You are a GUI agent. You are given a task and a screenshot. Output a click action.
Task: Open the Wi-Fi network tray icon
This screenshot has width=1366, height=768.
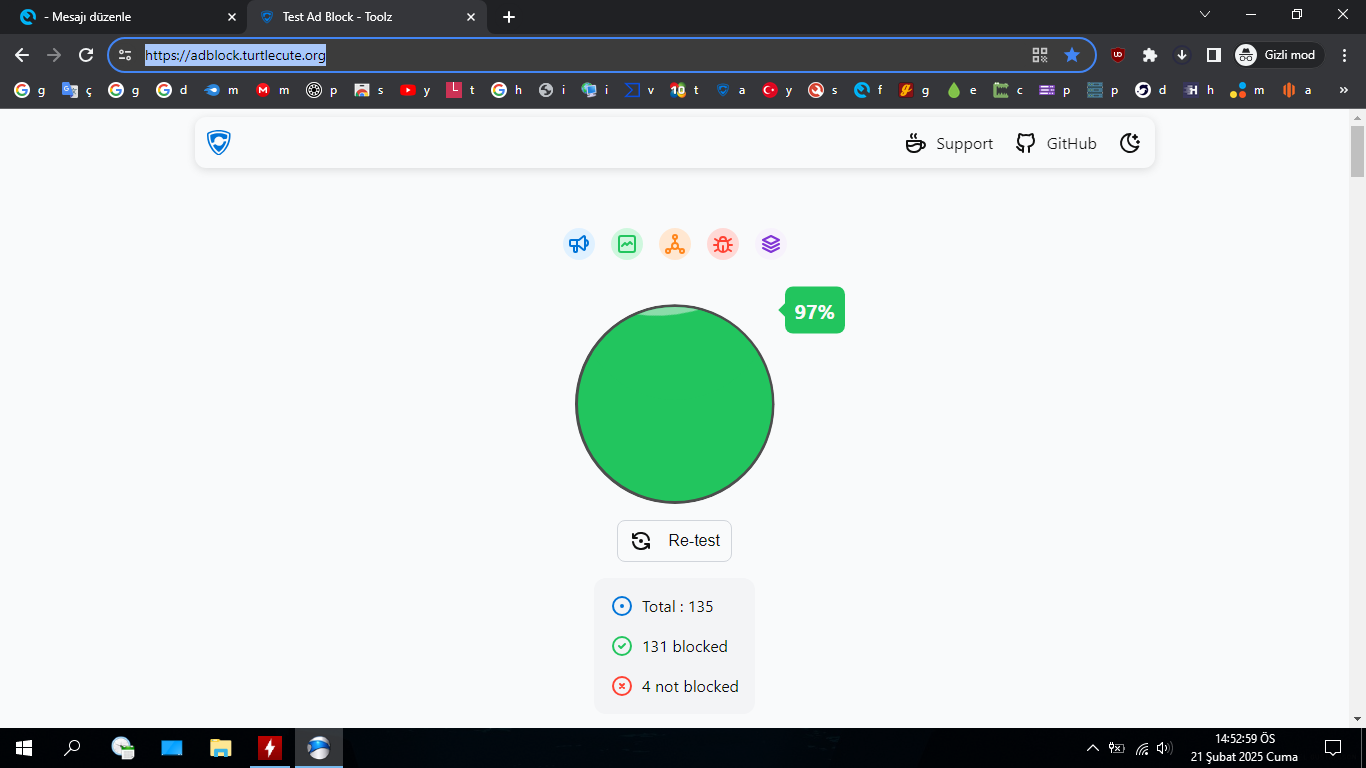point(1141,748)
